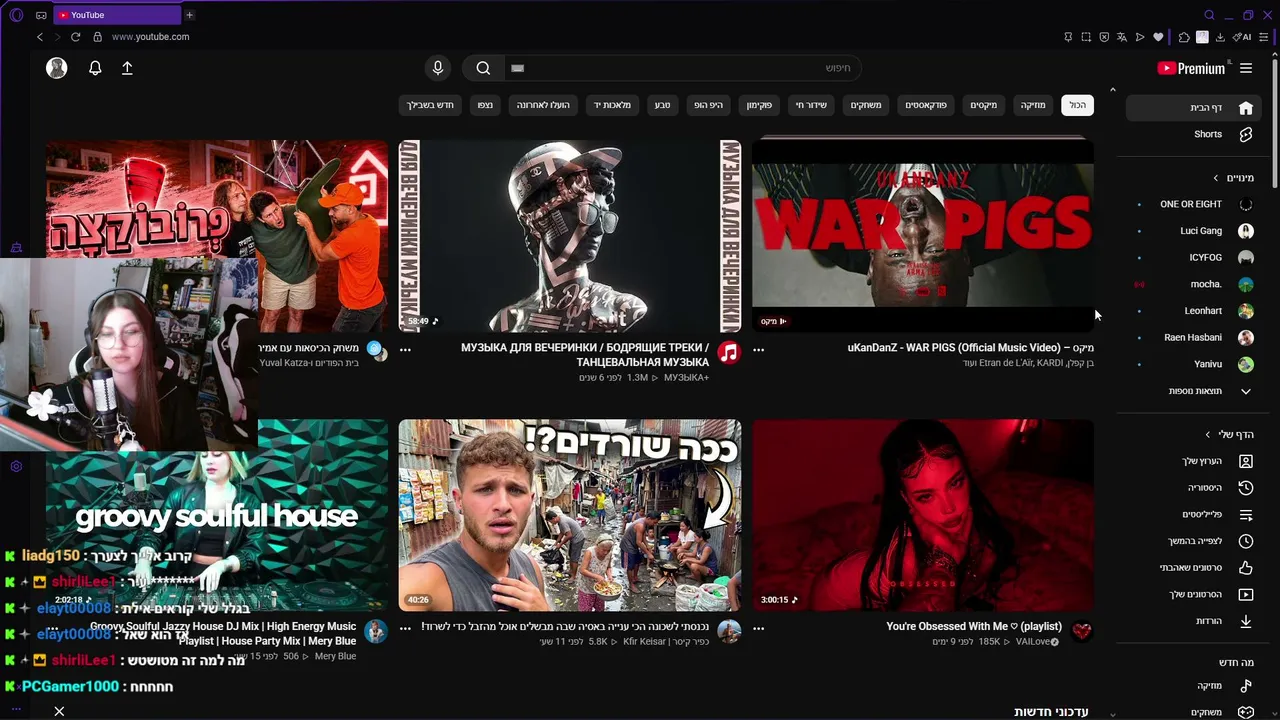
Task: Open a new browser tab
Action: pos(189,15)
